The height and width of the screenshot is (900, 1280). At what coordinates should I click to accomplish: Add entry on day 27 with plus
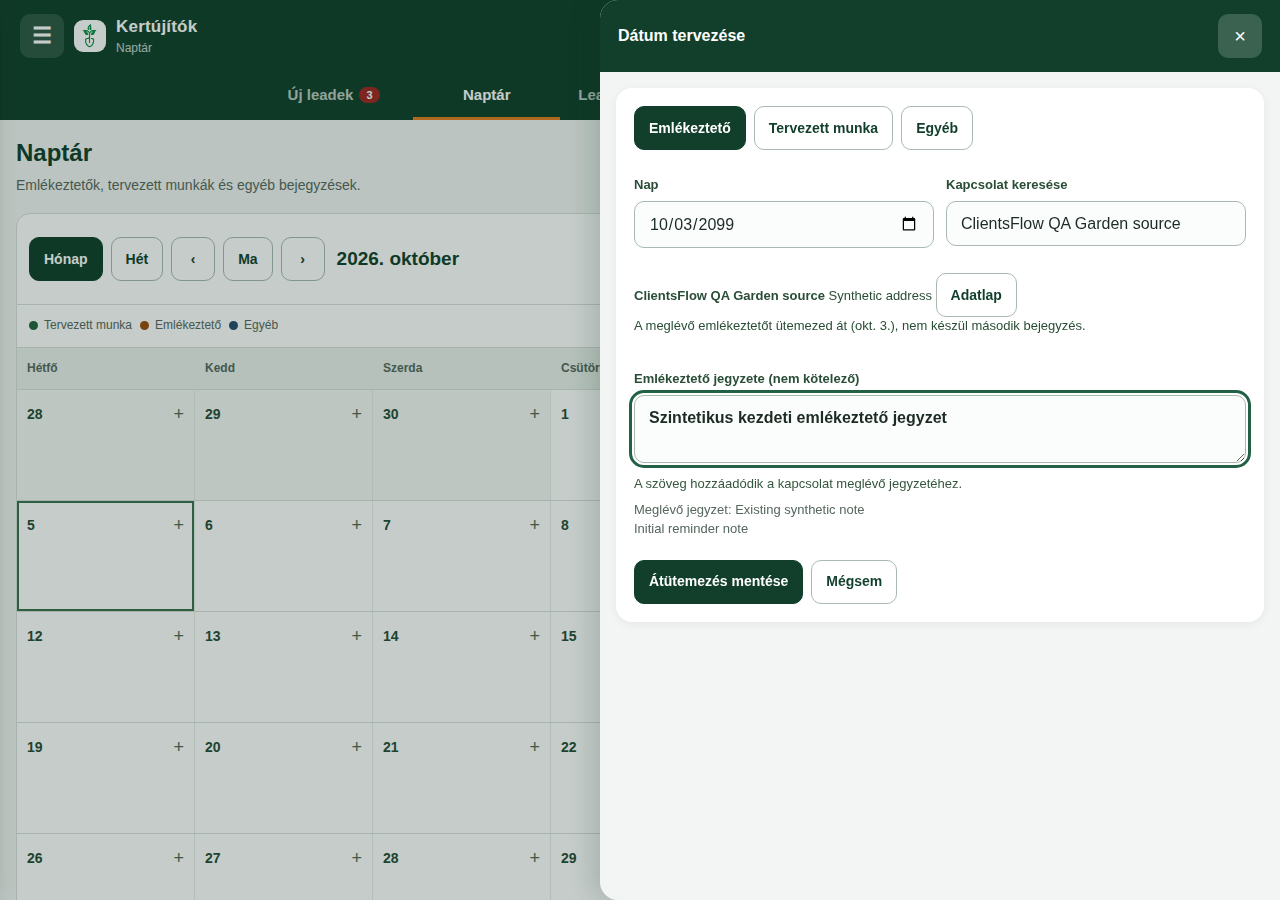coord(357,857)
